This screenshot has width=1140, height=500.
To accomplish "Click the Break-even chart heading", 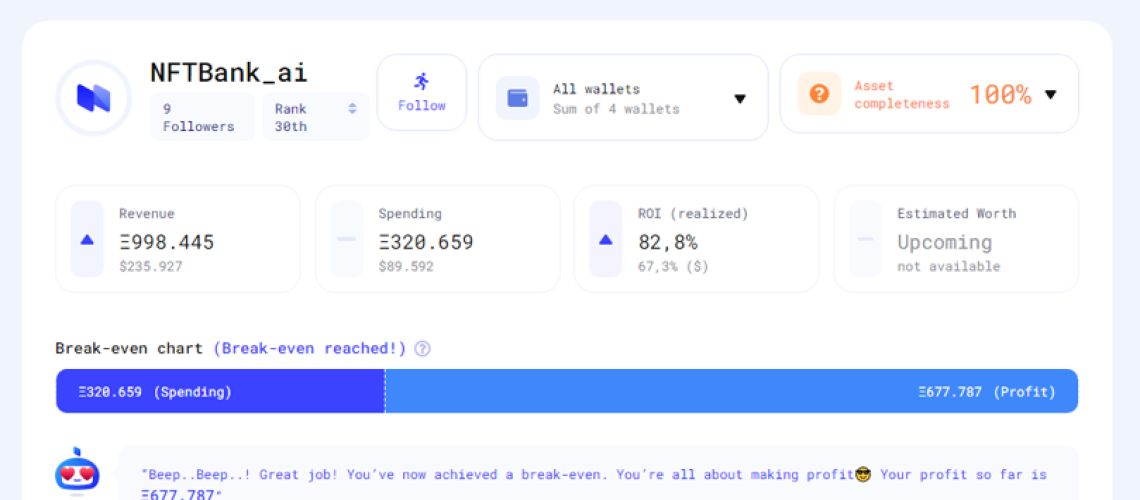I will point(129,349).
